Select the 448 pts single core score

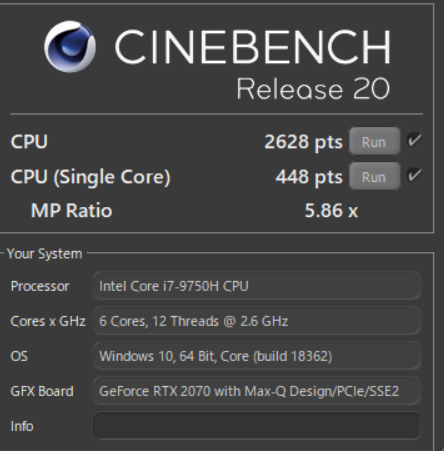pyautogui.click(x=309, y=177)
